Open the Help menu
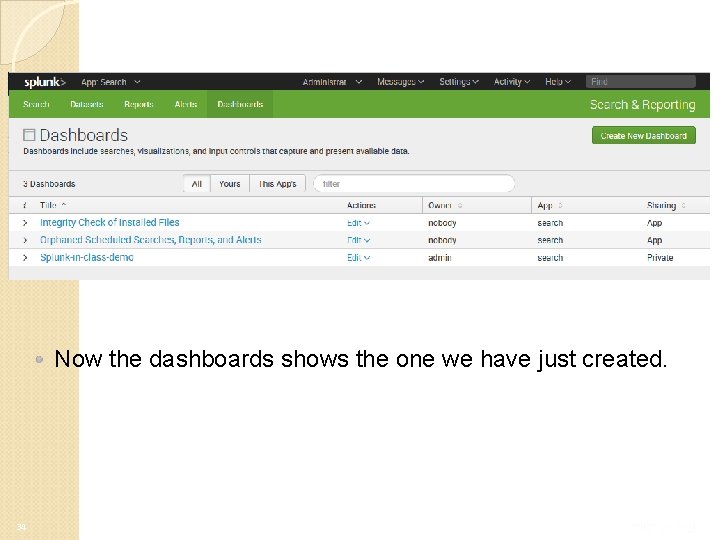Viewport: 720px width, 540px height. (558, 82)
